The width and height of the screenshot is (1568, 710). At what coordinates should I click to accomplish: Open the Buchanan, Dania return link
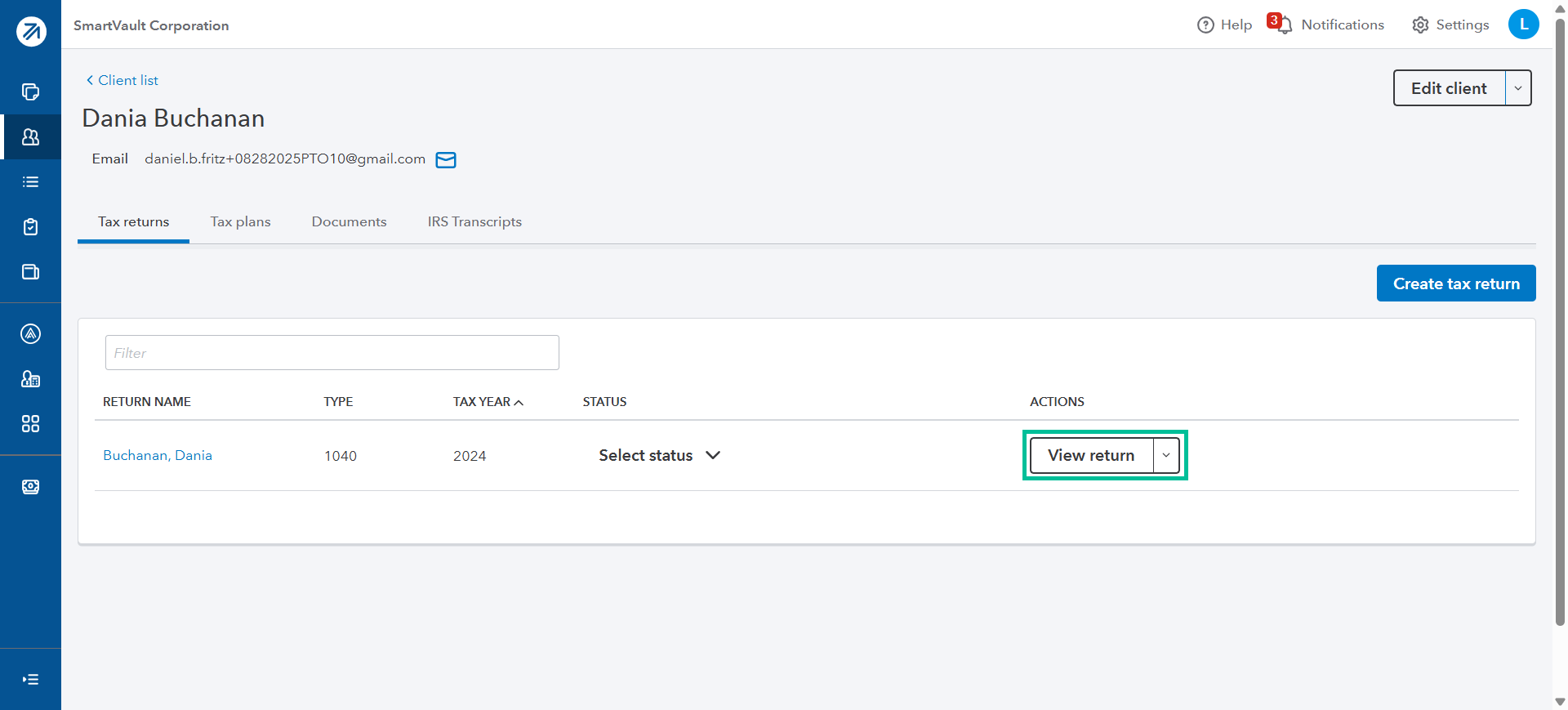158,456
